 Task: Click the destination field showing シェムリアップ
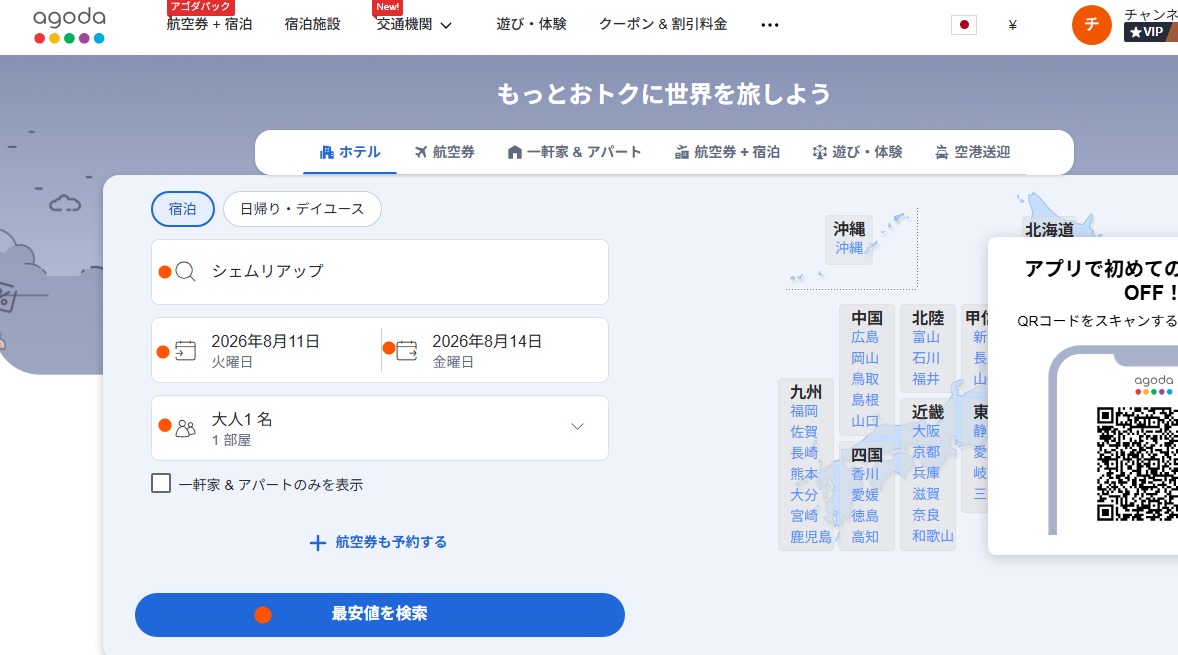click(x=379, y=272)
